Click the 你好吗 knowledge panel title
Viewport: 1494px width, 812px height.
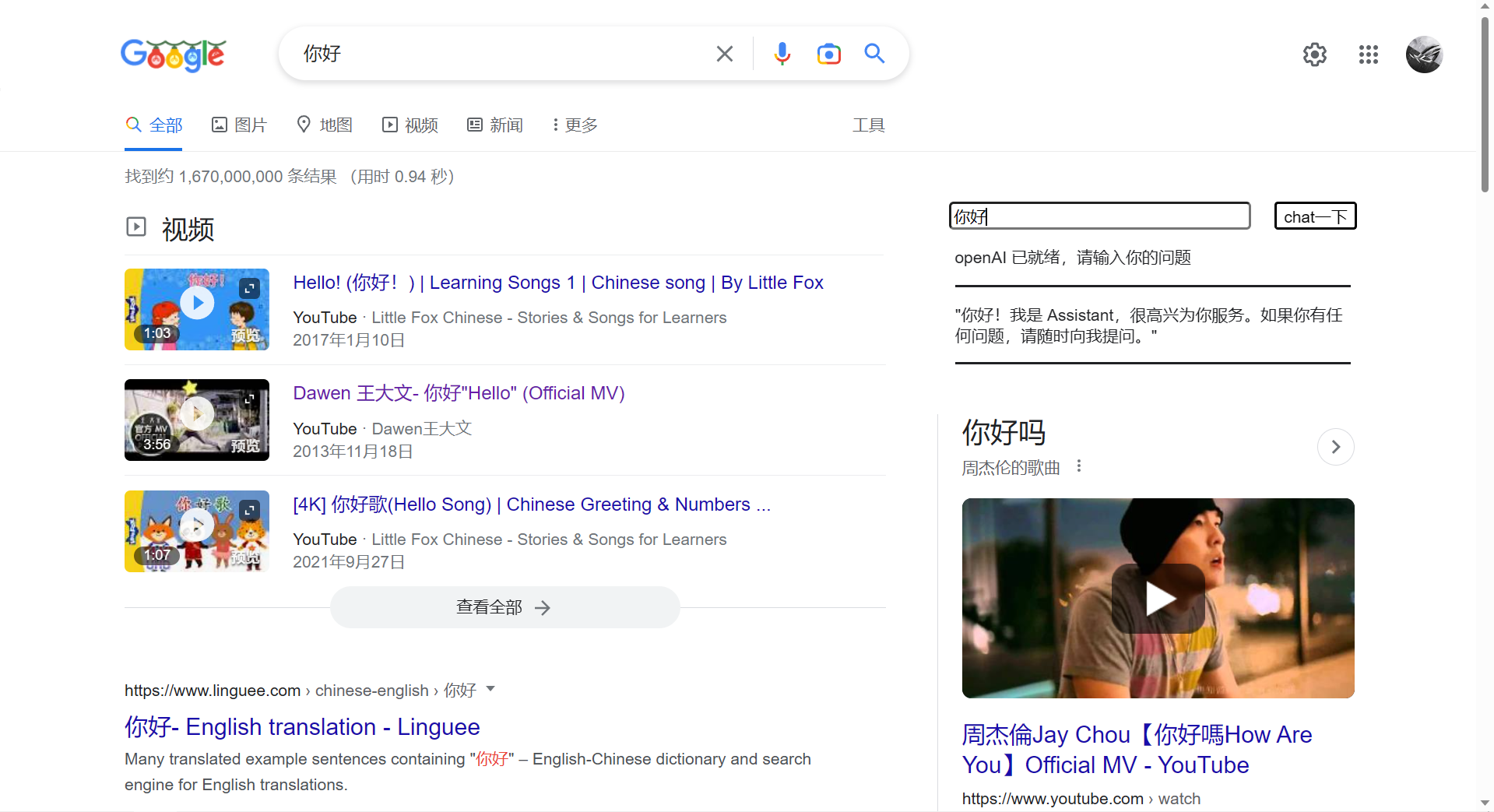(x=1004, y=433)
